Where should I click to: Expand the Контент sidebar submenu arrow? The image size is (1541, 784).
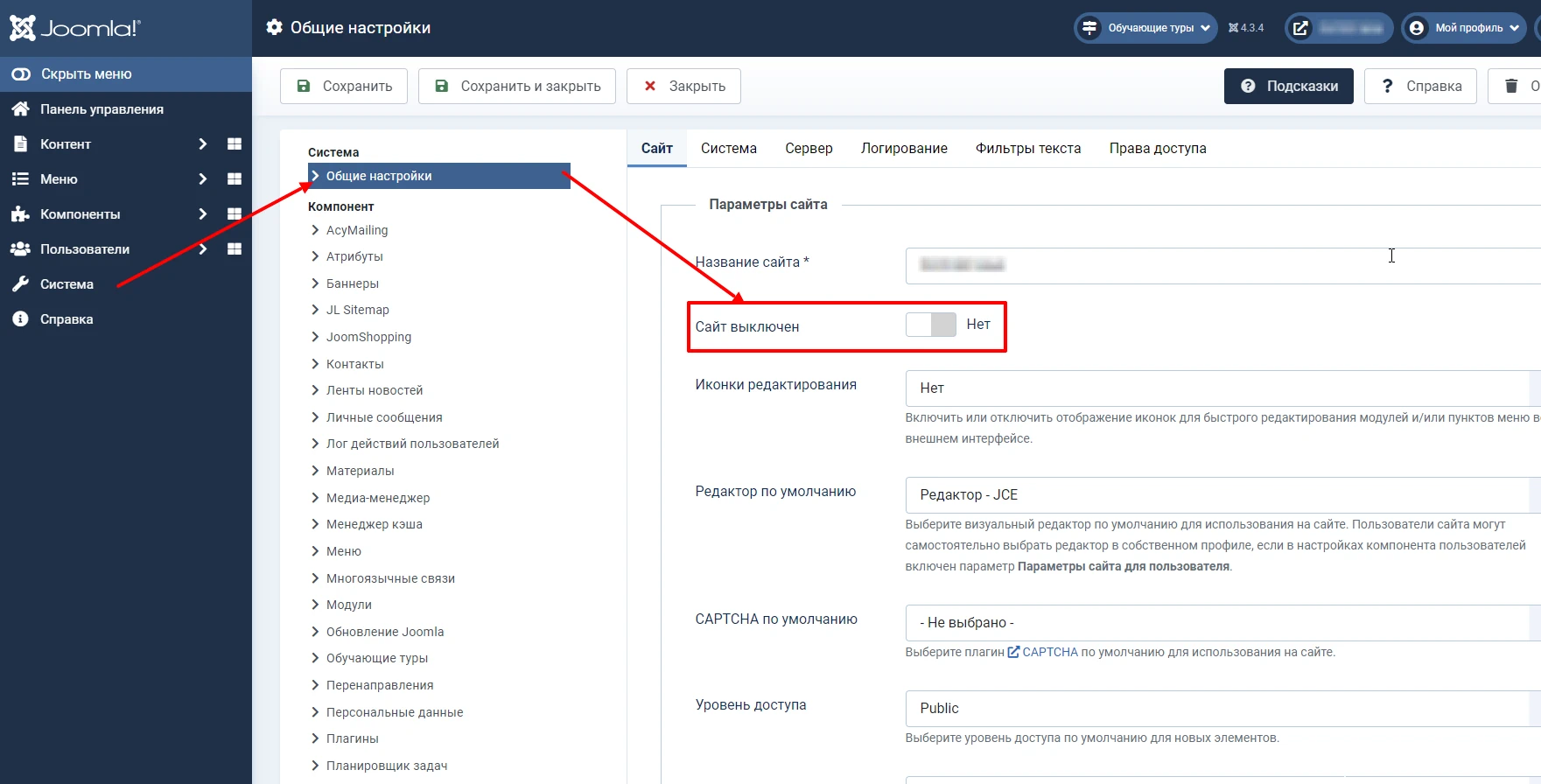pos(203,143)
